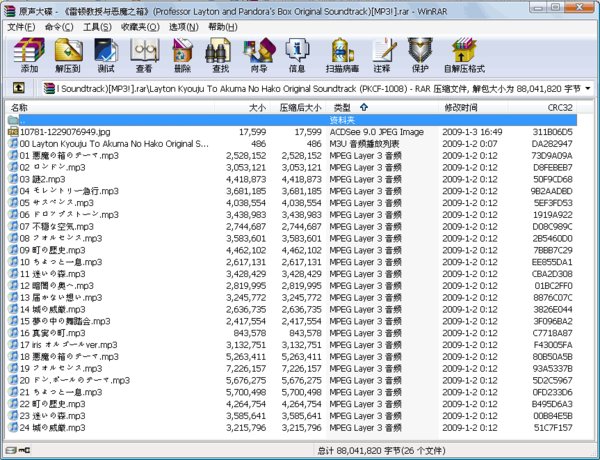Open the Tools (工具) menu
The image size is (600, 460).
[97, 27]
